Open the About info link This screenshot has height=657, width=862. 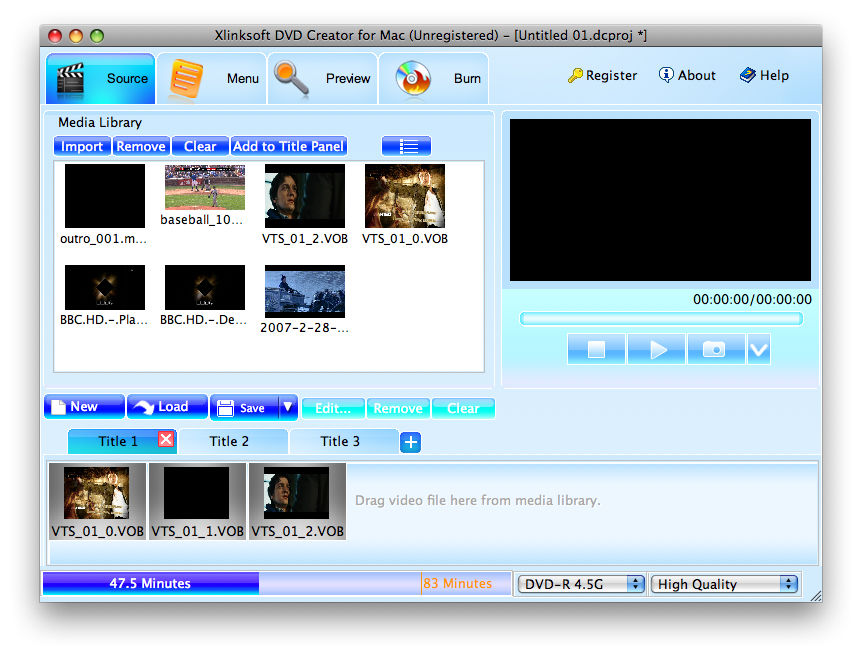point(687,75)
